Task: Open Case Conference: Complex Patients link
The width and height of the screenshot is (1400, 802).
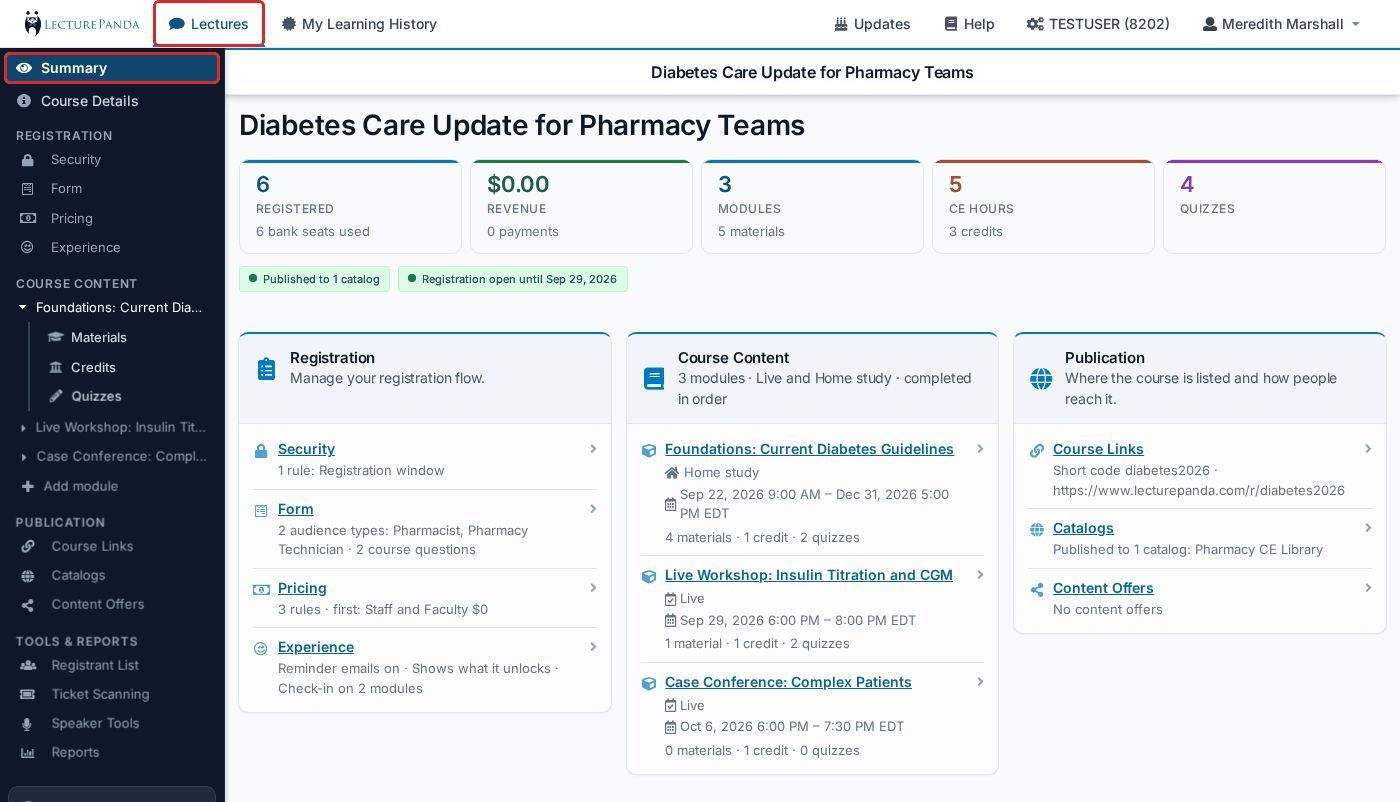Action: coord(788,682)
